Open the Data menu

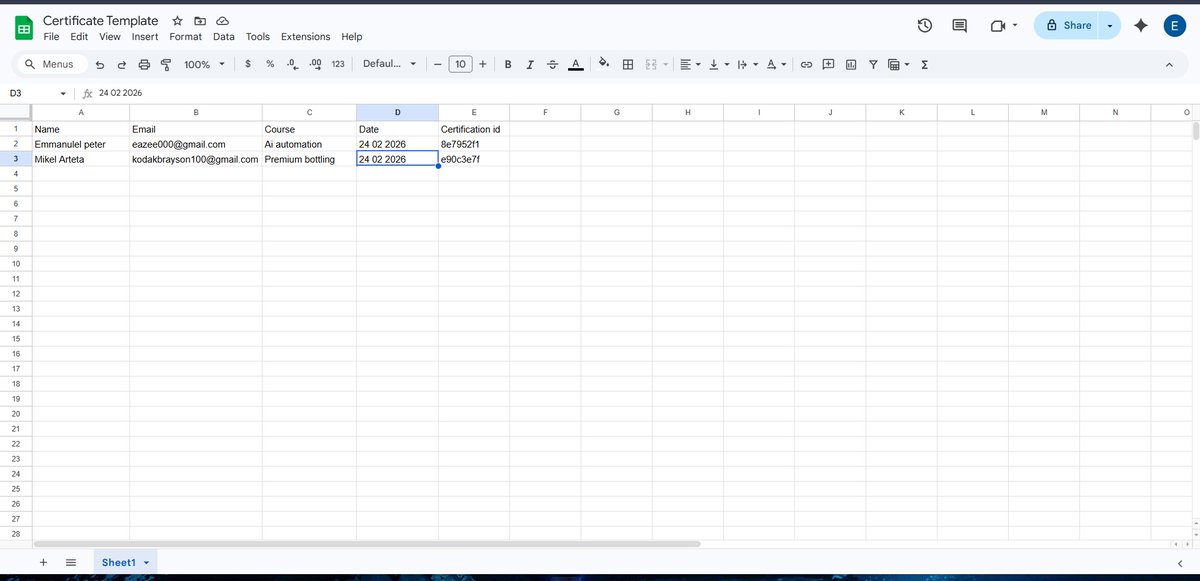point(224,37)
